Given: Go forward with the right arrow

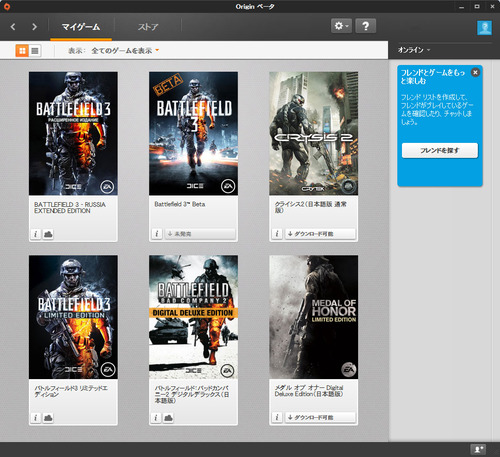Looking at the screenshot, I should [x=34, y=27].
